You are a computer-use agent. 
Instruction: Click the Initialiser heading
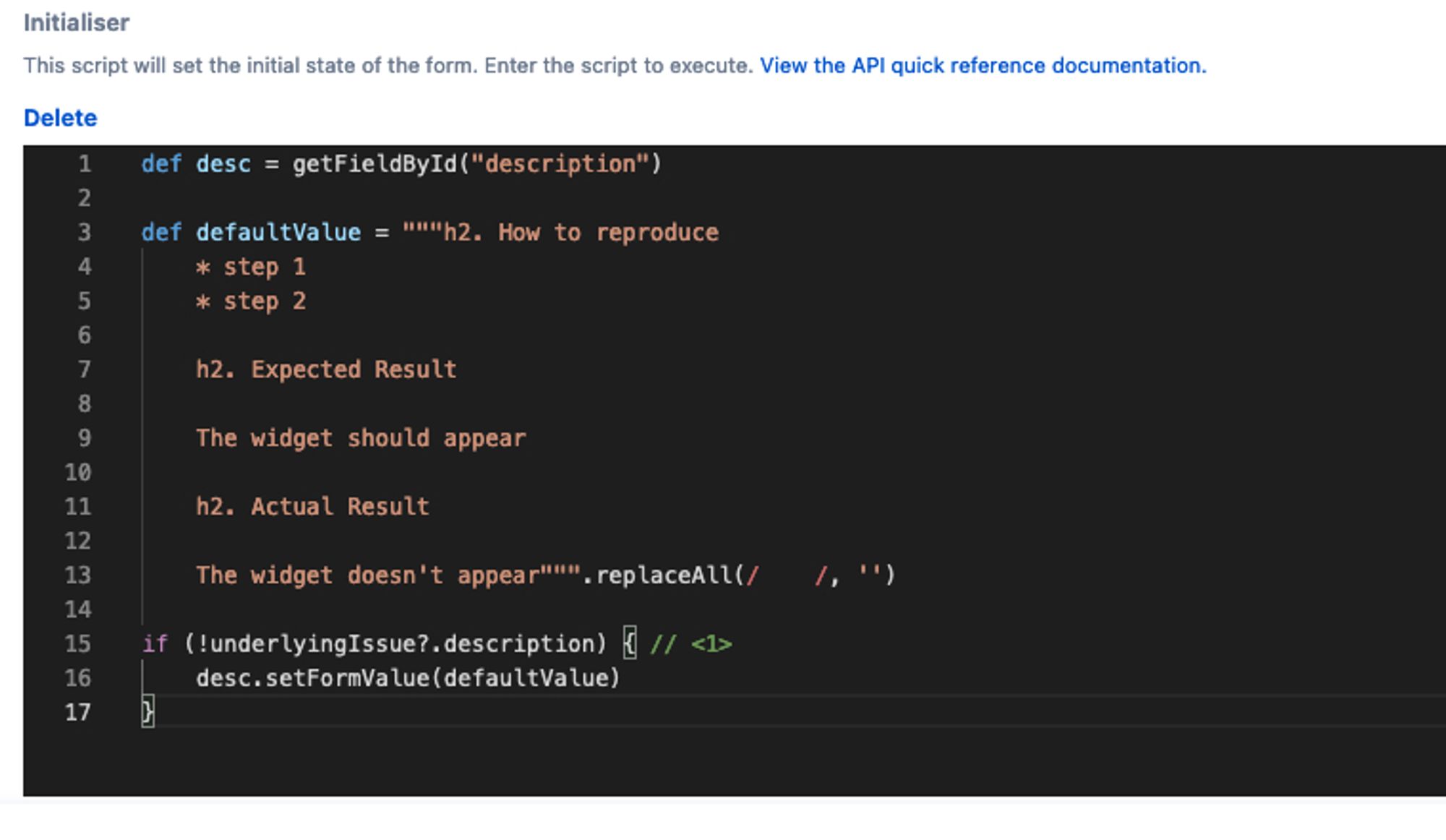(77, 23)
